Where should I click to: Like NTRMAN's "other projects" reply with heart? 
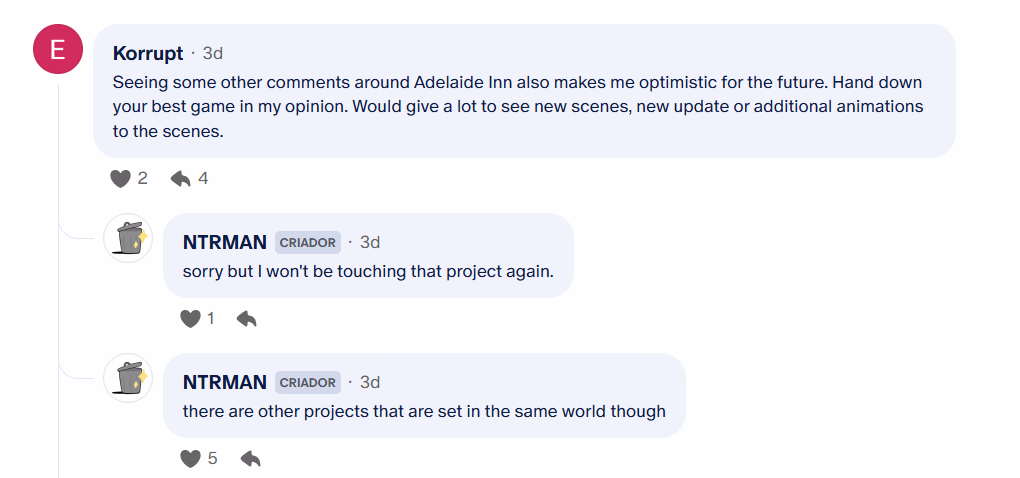click(x=190, y=458)
